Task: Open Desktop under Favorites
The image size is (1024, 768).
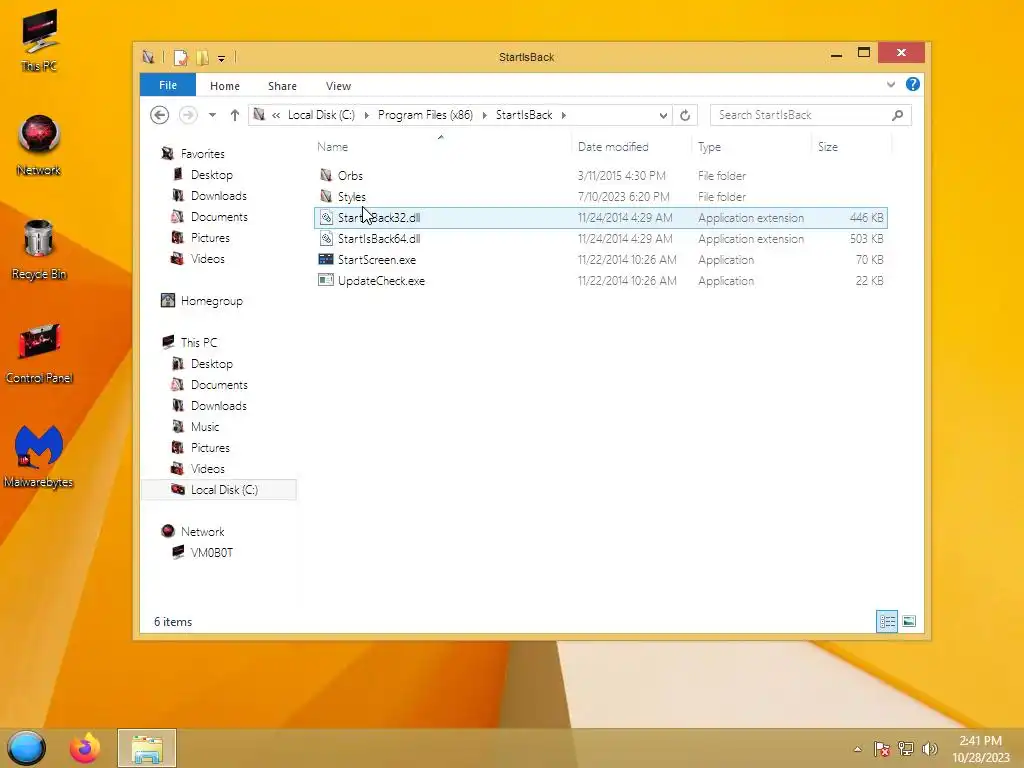Action: (x=212, y=175)
